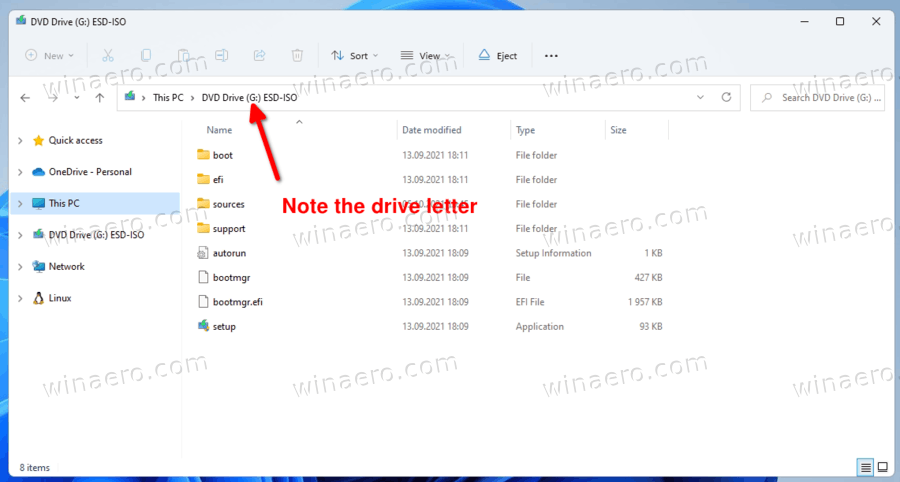The width and height of the screenshot is (900, 482).
Task: Click the DVD drive icon in title bar
Action: pyautogui.click(x=21, y=21)
